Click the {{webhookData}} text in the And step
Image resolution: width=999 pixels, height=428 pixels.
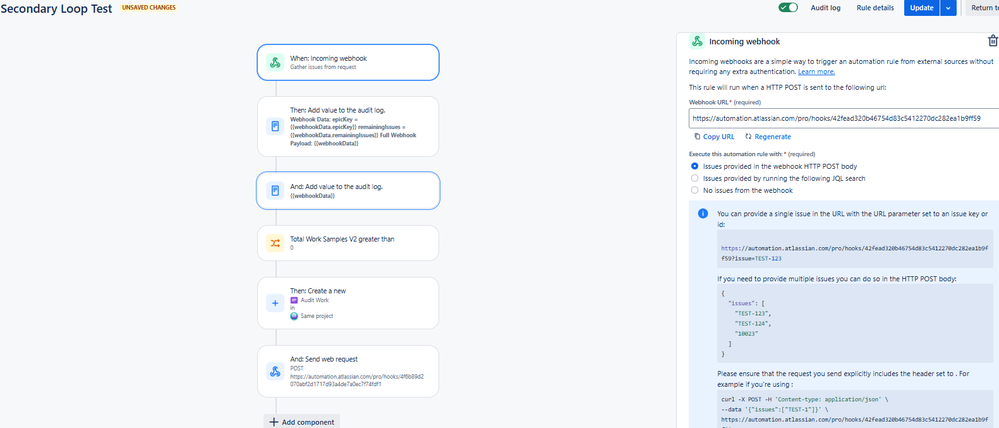click(313, 196)
